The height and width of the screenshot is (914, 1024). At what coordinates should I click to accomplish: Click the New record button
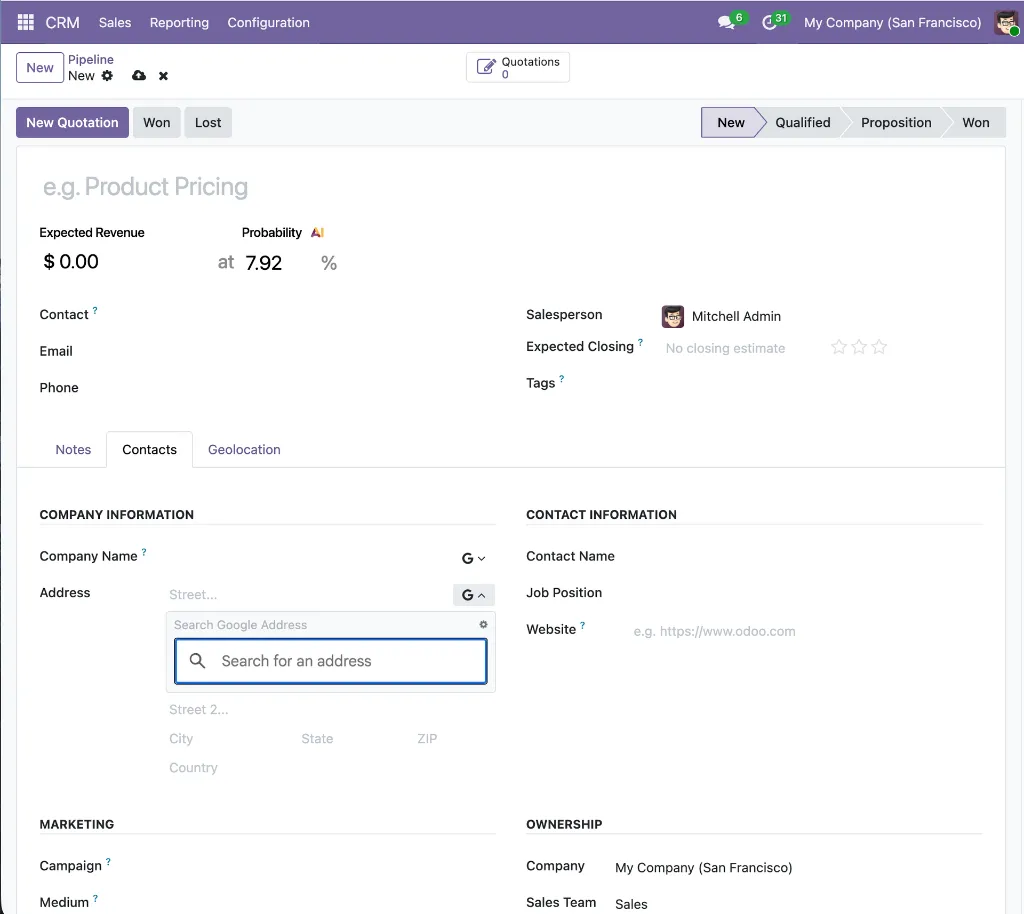(x=40, y=67)
